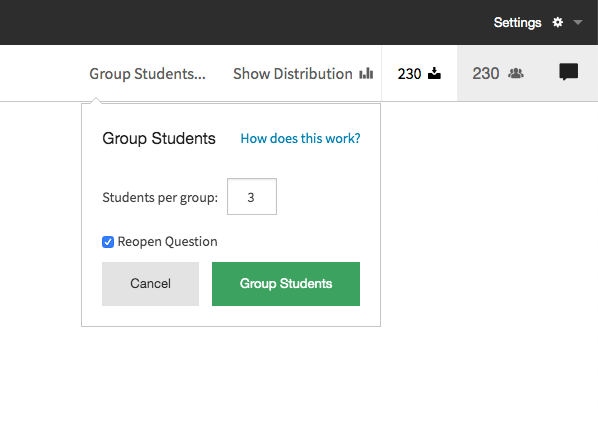The image size is (598, 437).
Task: Click the popup pointer arrow under Group Students...
Action: coord(96,100)
